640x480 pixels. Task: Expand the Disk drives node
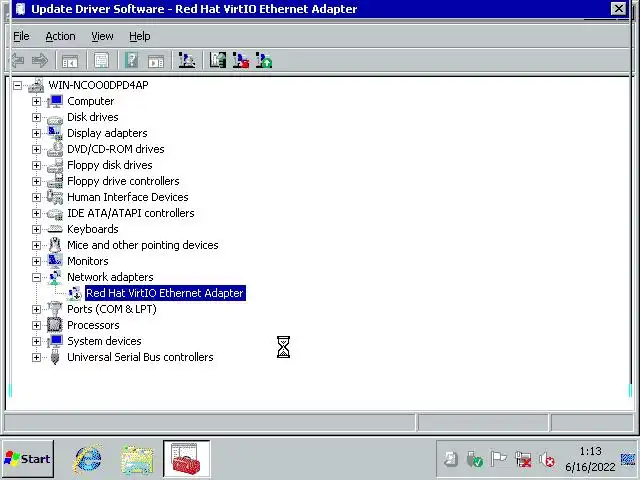point(36,118)
